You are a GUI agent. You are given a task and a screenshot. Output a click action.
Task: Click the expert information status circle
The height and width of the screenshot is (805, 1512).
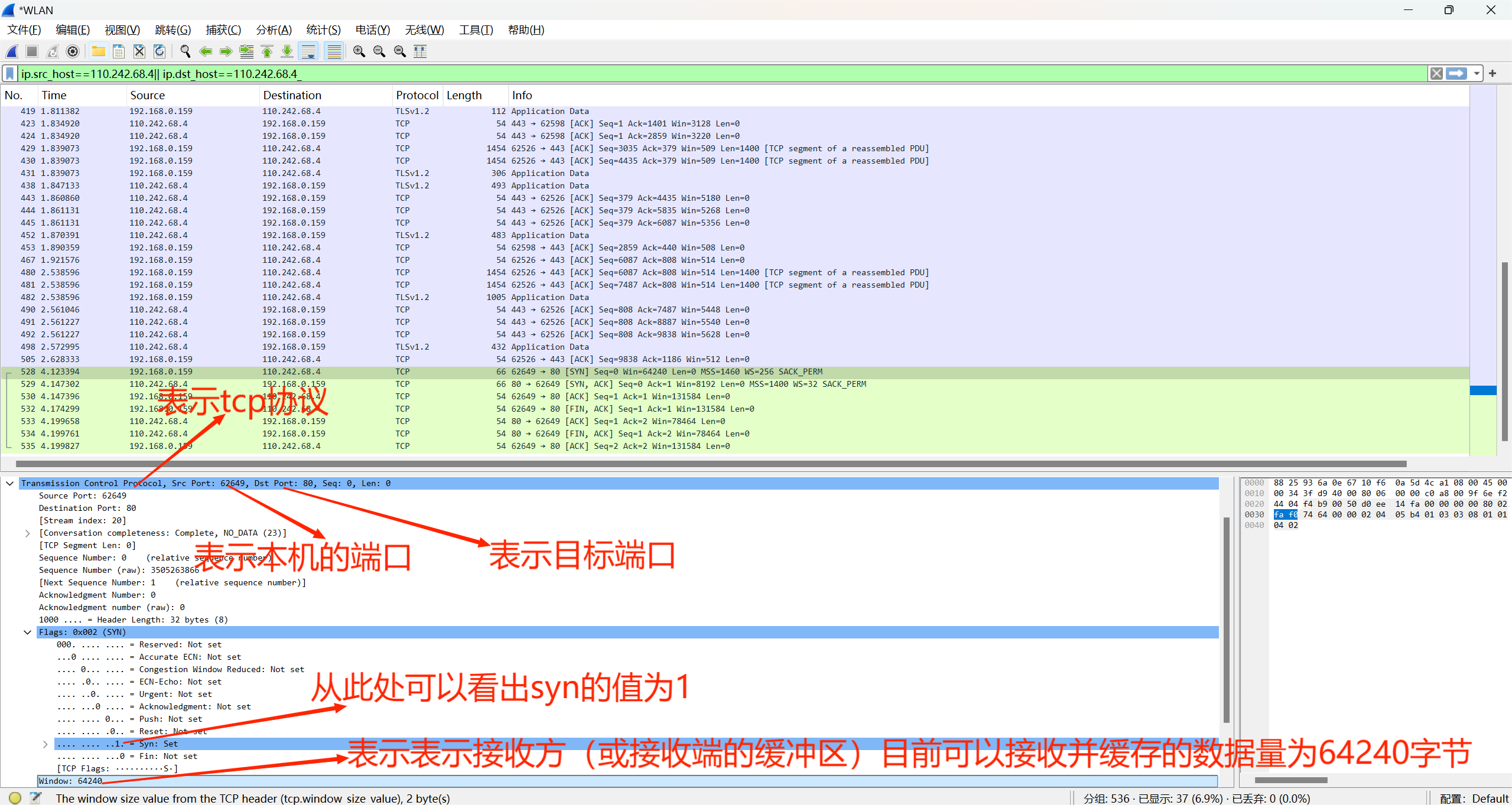tap(15, 798)
